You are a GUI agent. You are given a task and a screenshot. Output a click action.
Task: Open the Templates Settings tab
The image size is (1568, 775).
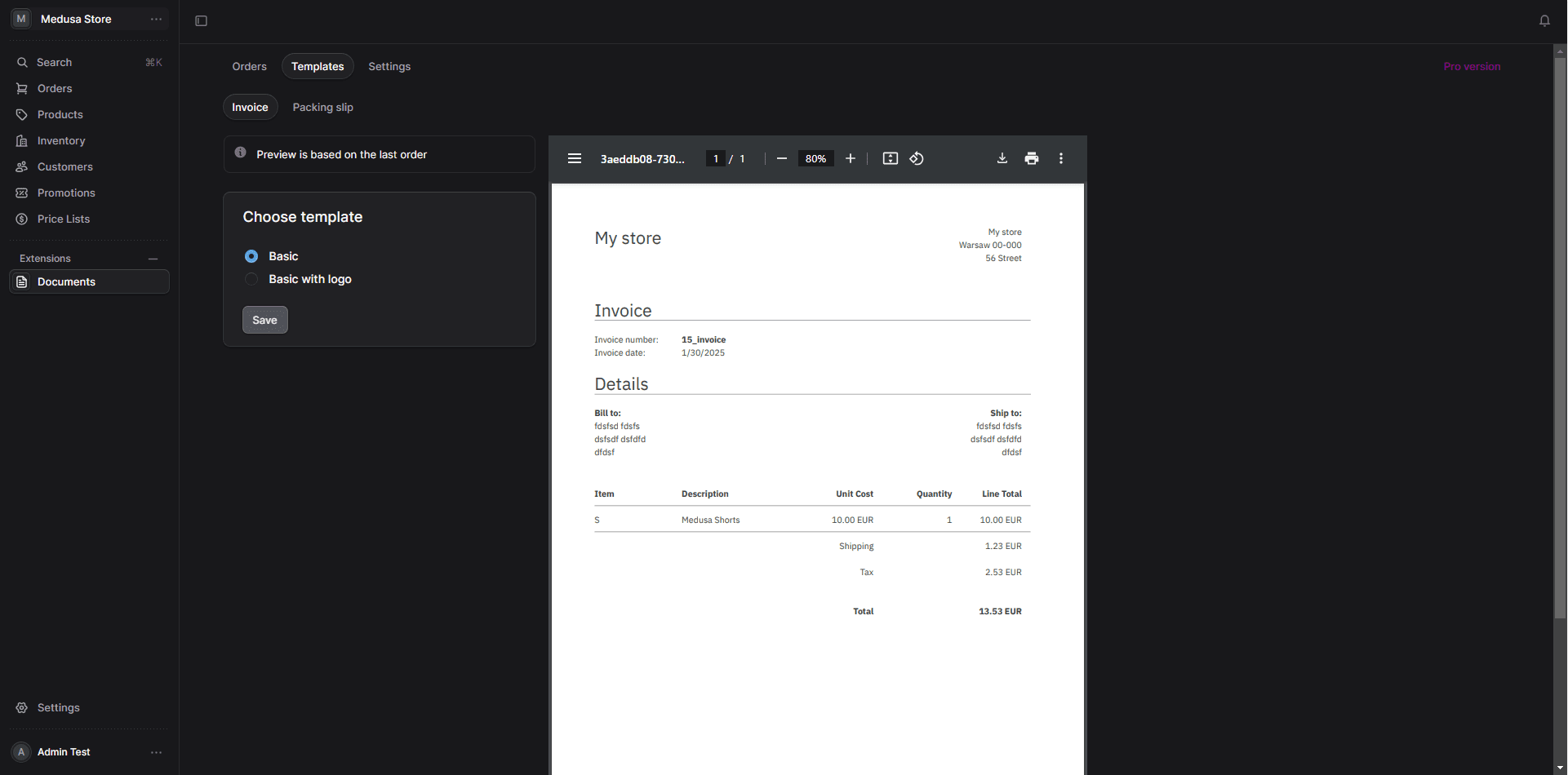389,66
